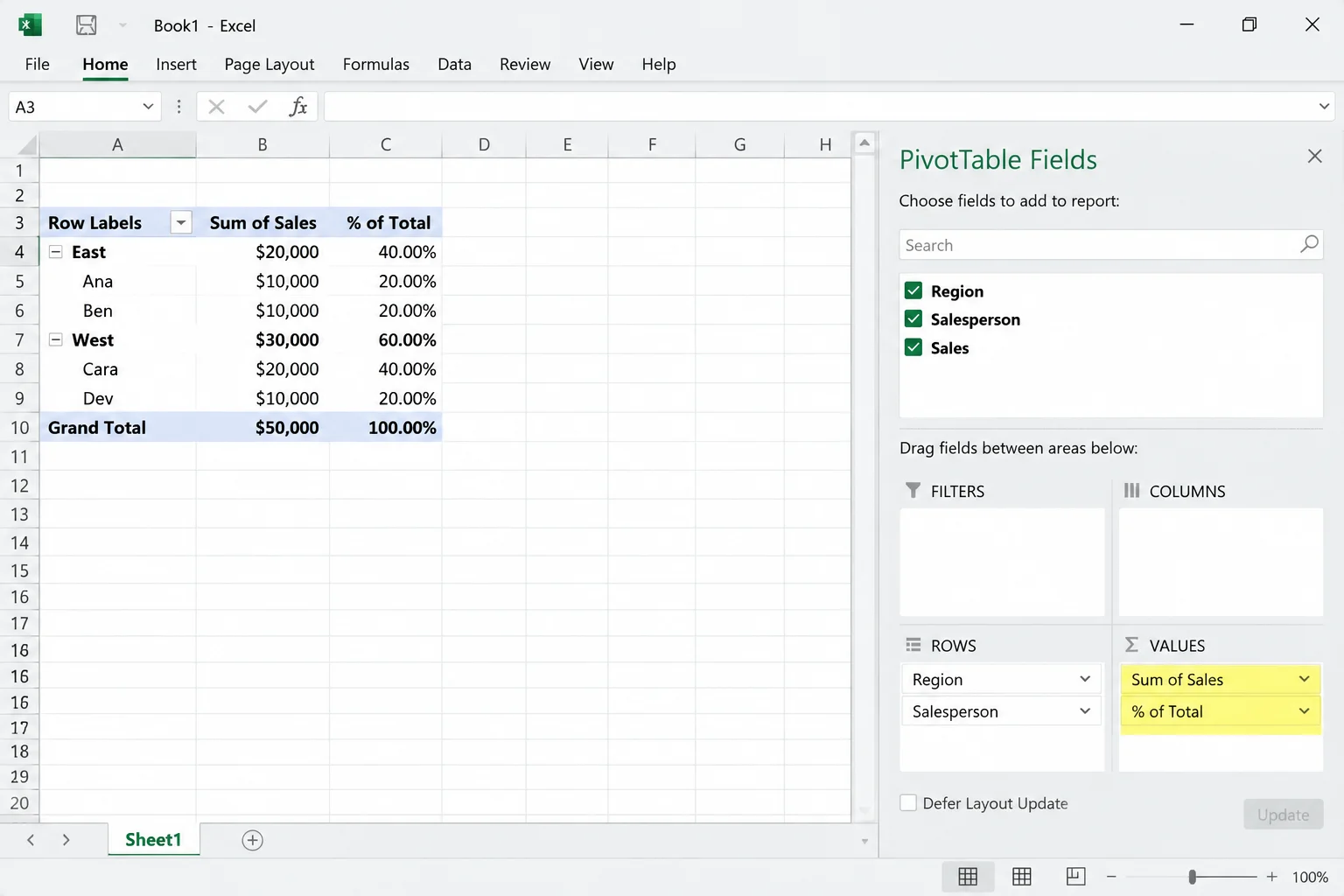Switch to Page Layout view icon
The image size is (1344, 896).
point(1021,877)
